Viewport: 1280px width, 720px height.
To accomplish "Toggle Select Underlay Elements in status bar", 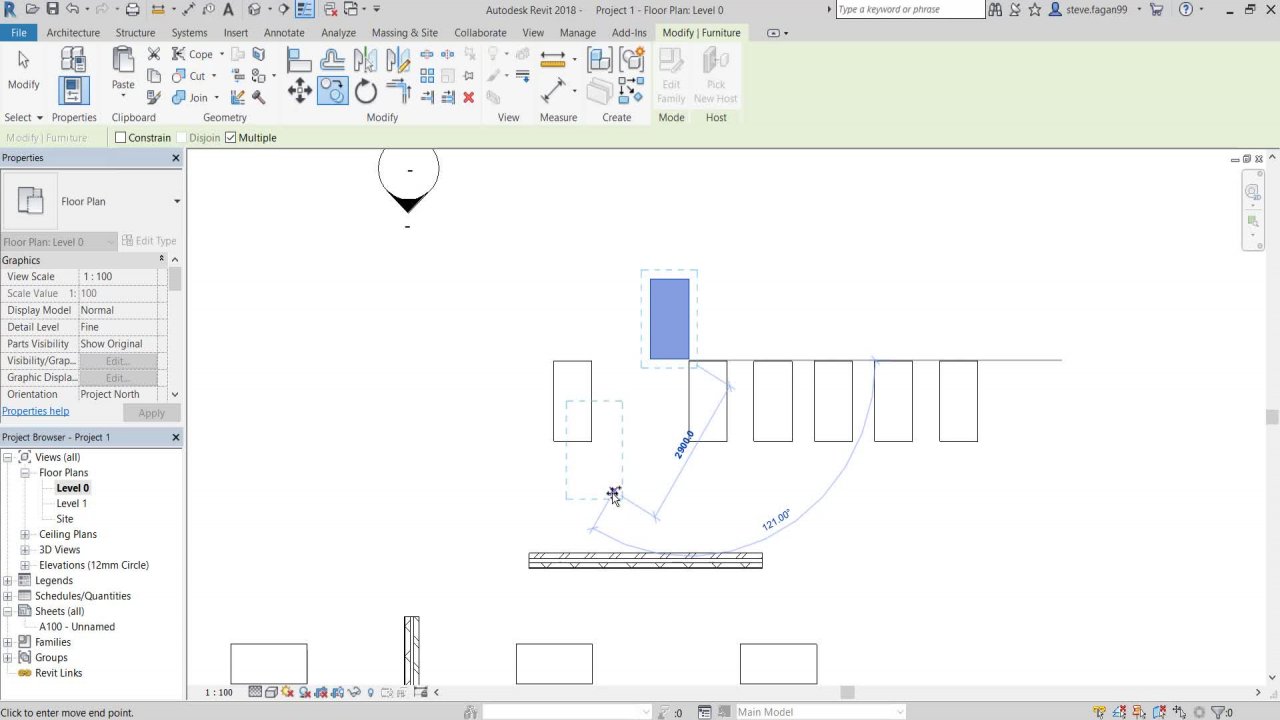I will pos(1121,712).
